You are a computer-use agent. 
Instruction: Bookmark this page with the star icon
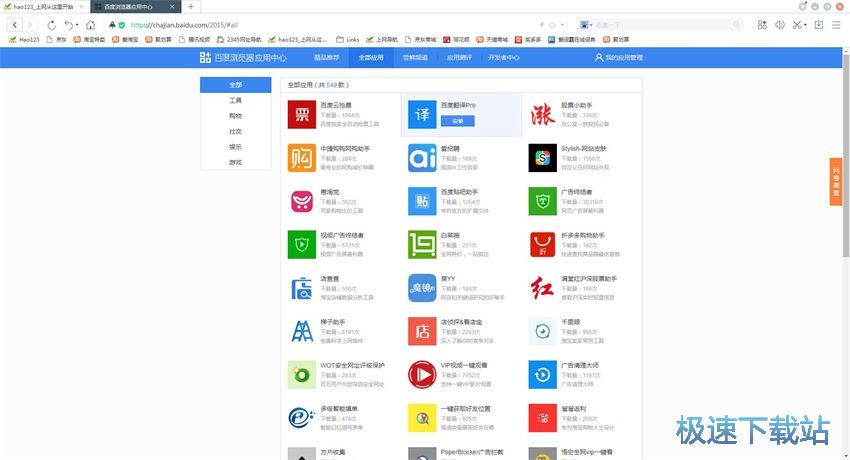pyautogui.click(x=552, y=25)
